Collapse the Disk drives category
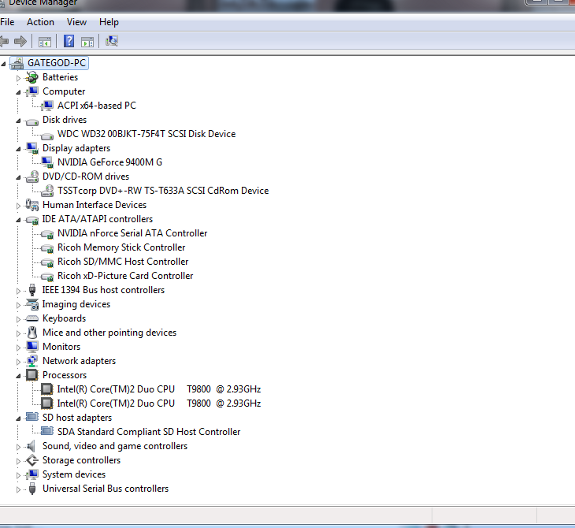The width and height of the screenshot is (575, 528). click(18, 121)
